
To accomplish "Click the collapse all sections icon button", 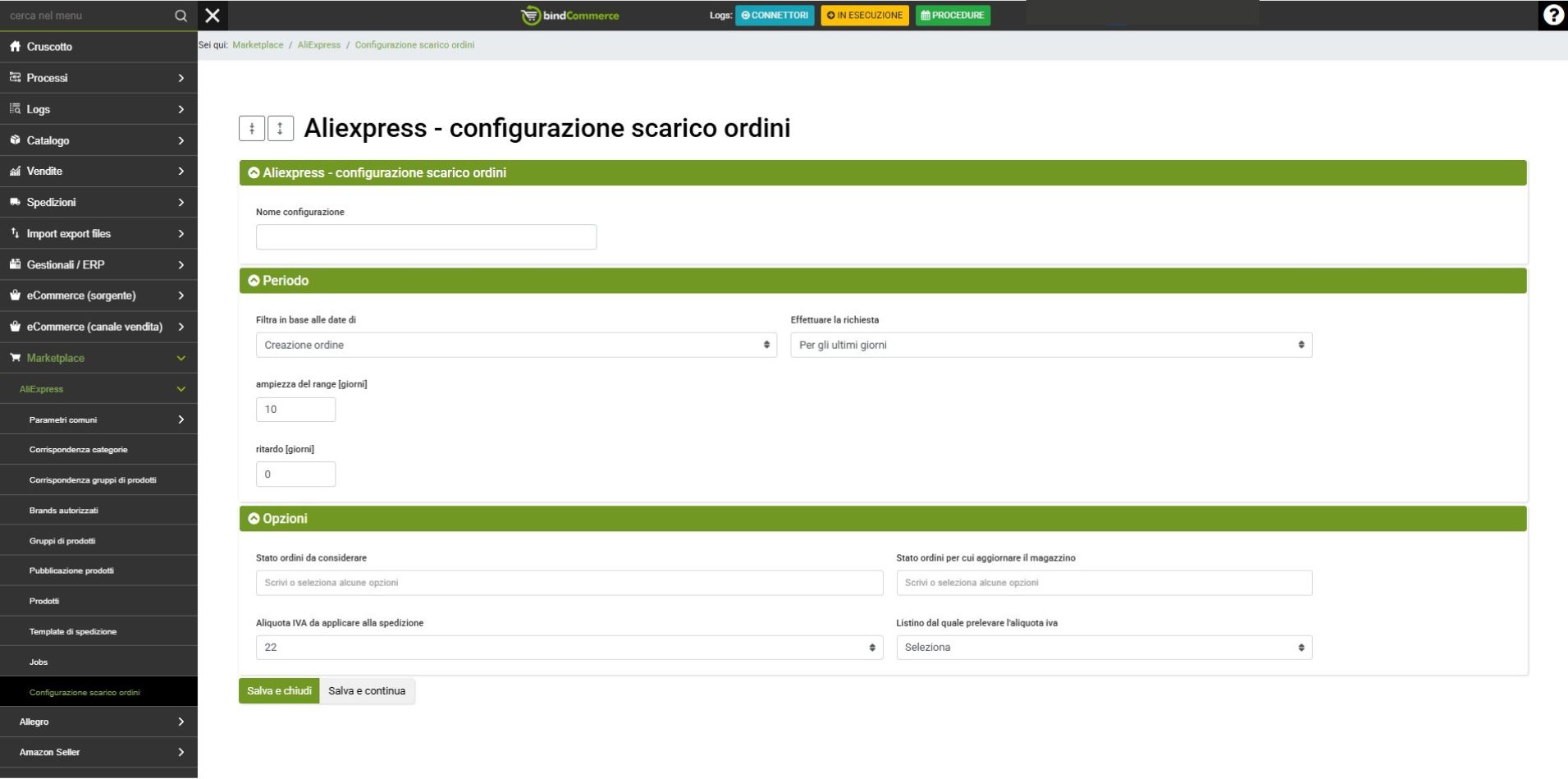I will click(x=252, y=128).
